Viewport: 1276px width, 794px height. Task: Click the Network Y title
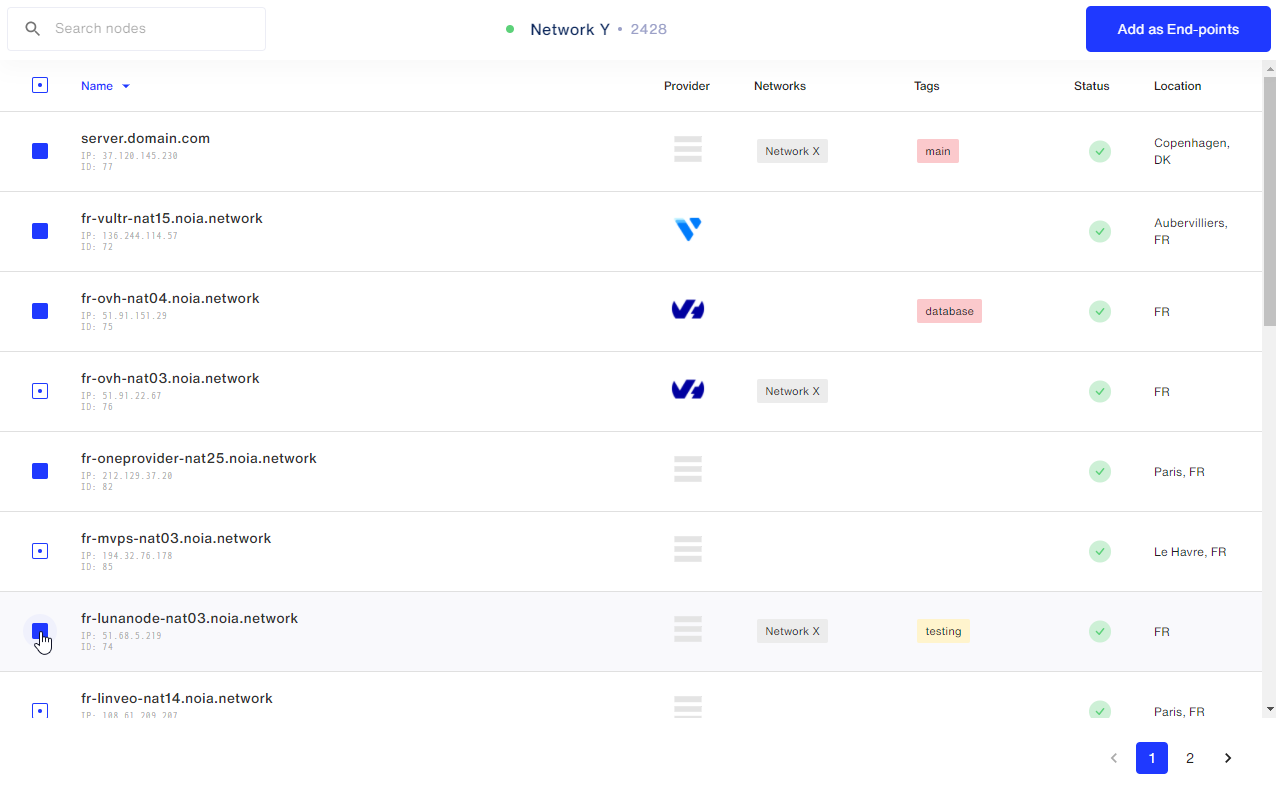(570, 29)
